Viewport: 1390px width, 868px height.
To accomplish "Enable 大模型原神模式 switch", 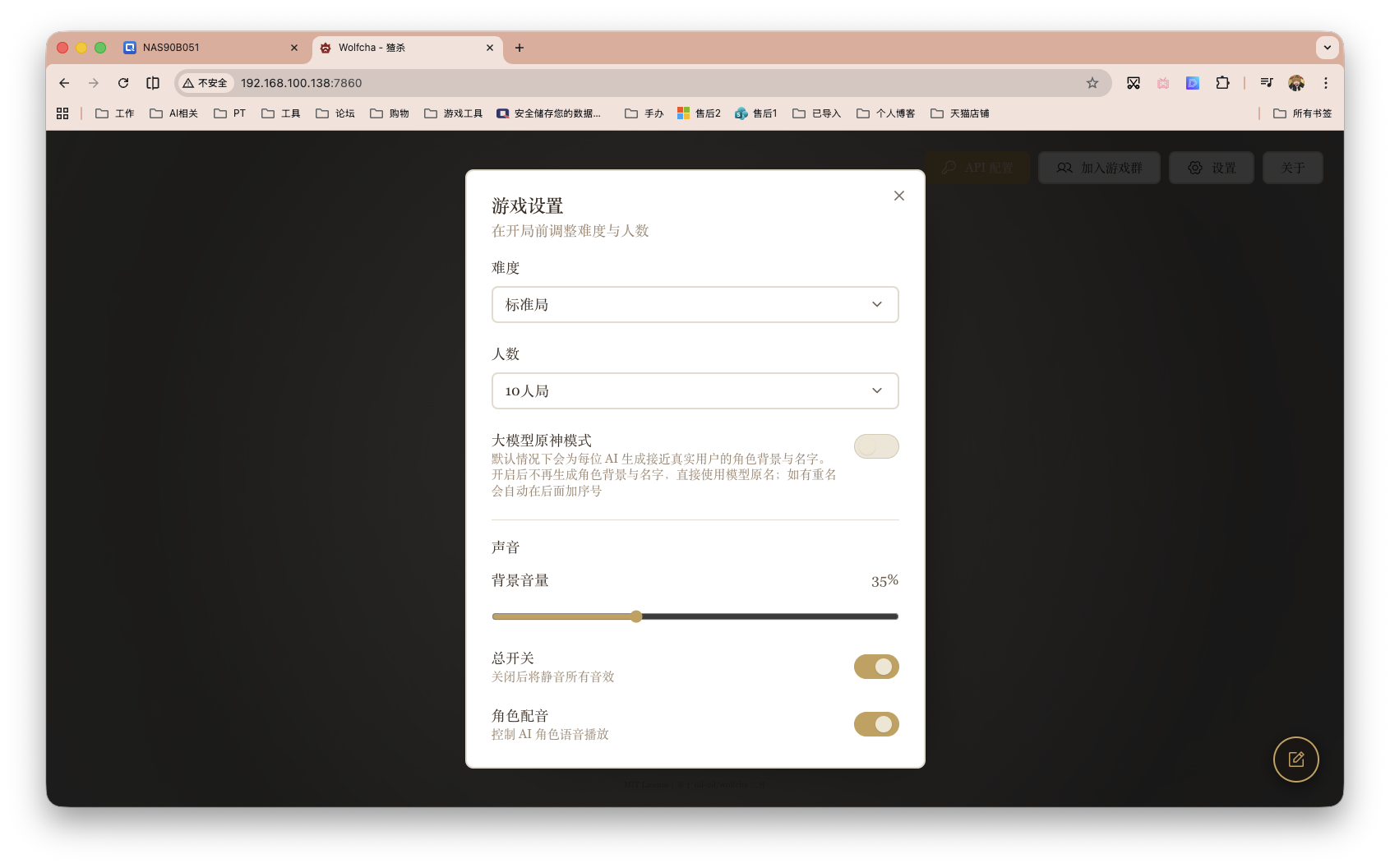I will tap(875, 446).
